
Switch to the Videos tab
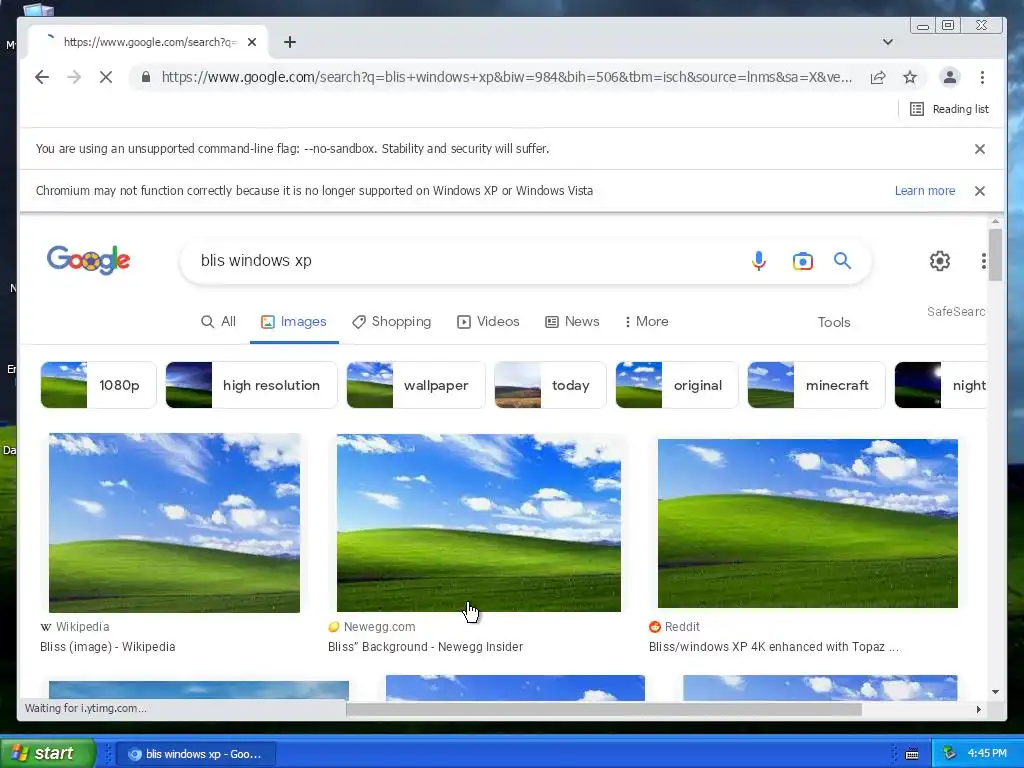pyautogui.click(x=488, y=321)
